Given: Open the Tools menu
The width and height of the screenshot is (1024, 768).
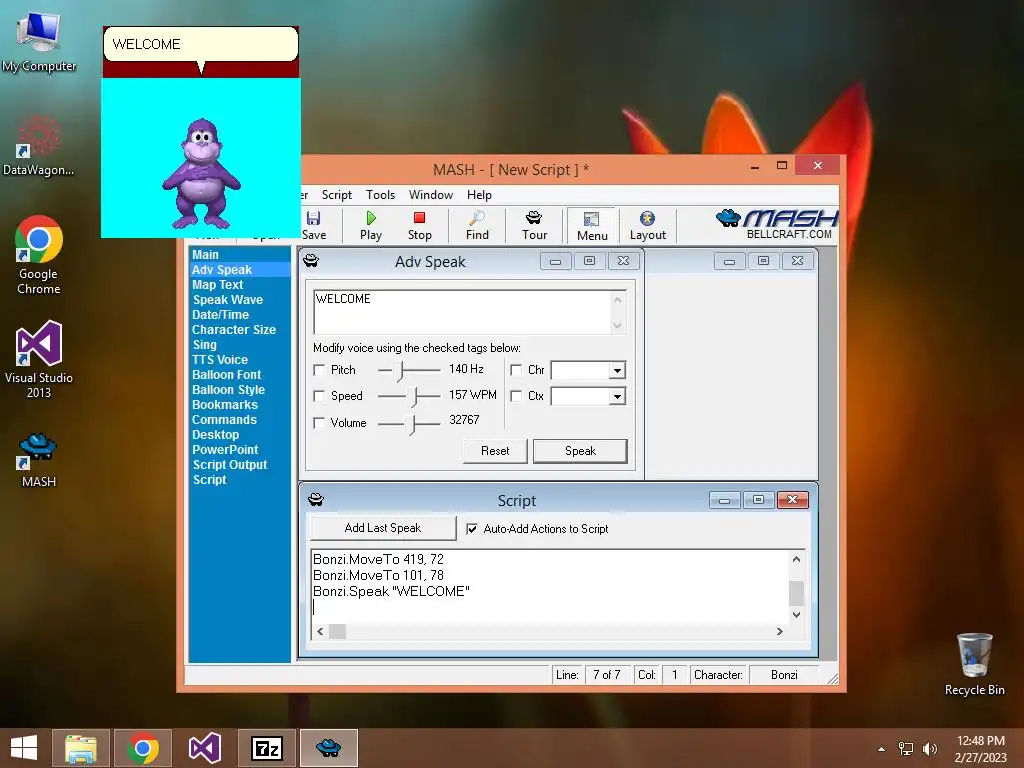Looking at the screenshot, I should [x=380, y=195].
